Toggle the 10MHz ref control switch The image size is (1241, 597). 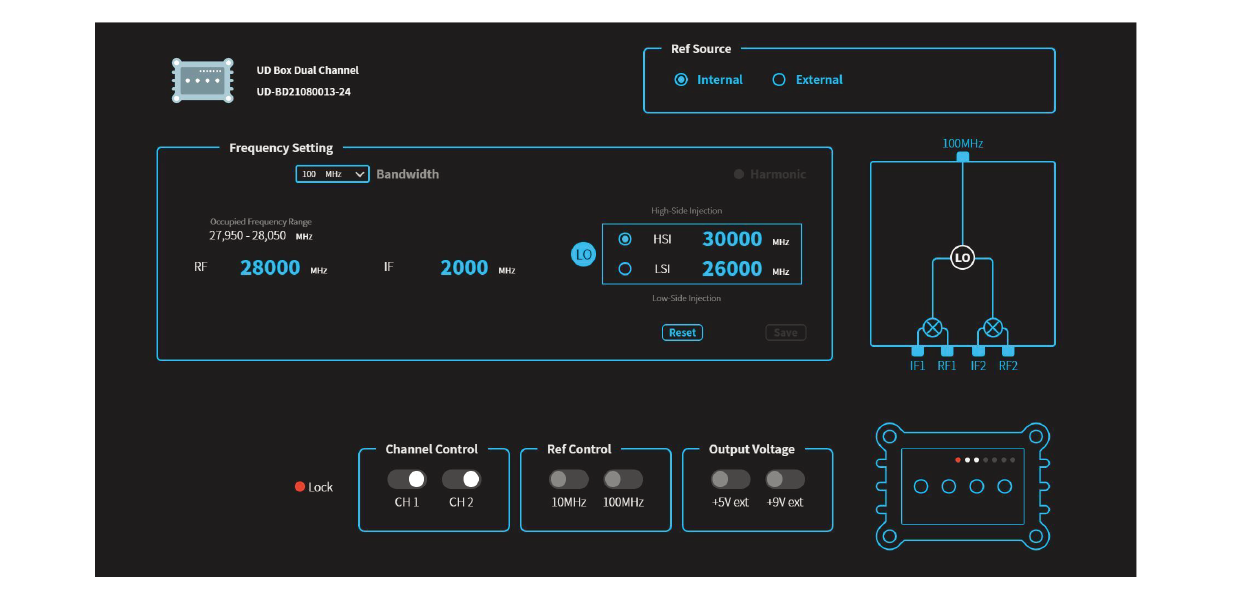568,479
